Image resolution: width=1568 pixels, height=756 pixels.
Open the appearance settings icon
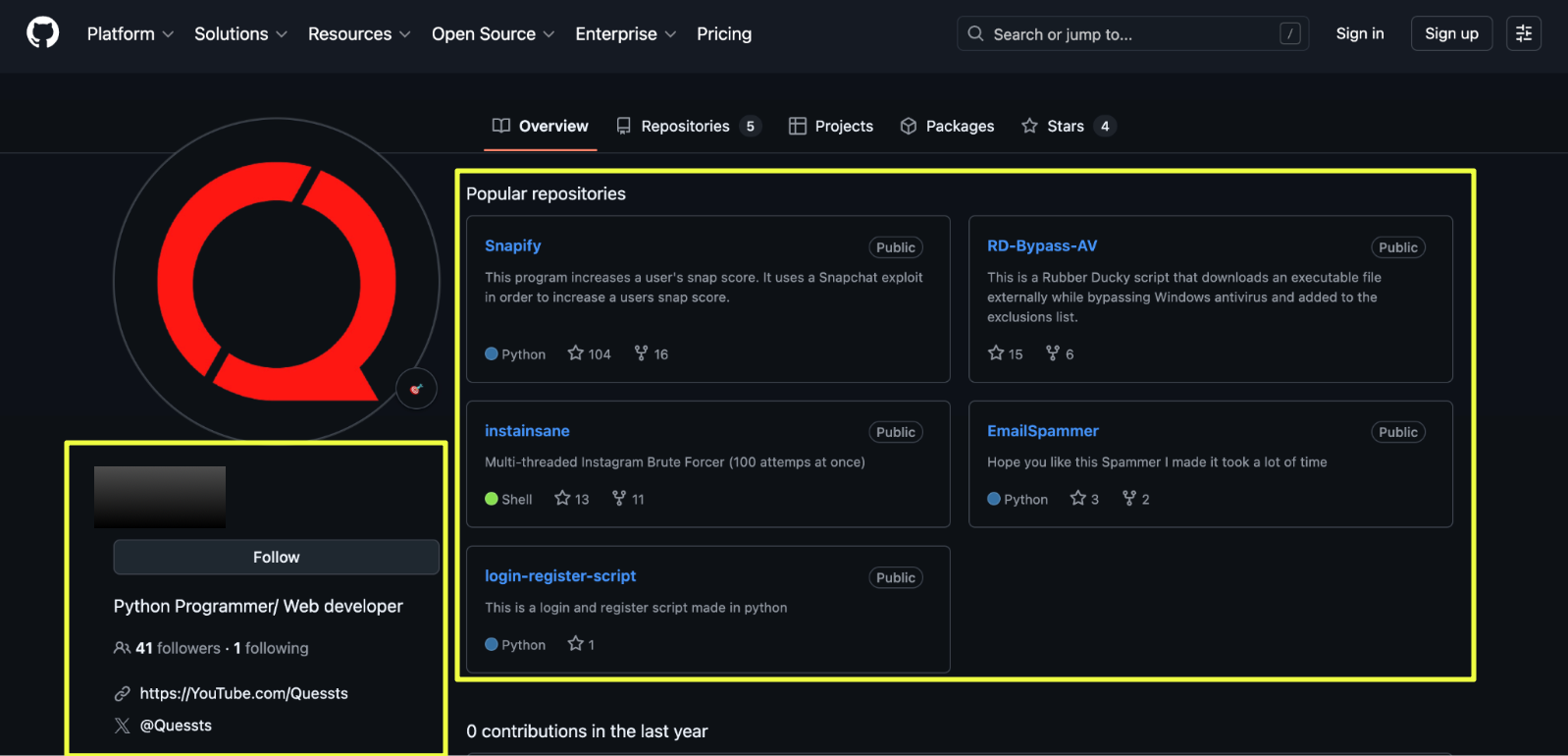(1523, 33)
